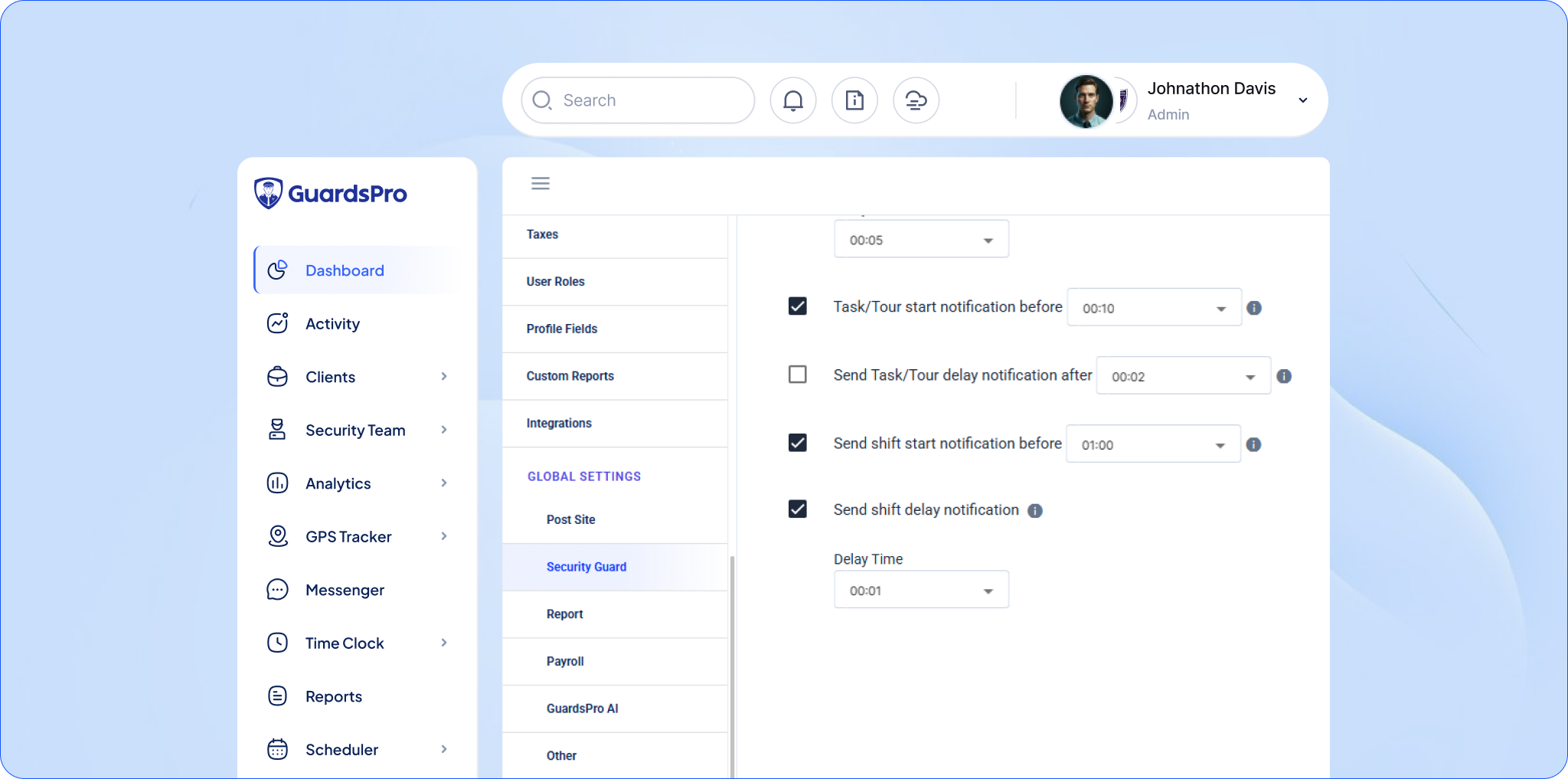
Task: Expand the Analytics submenu chevron
Action: (x=444, y=483)
